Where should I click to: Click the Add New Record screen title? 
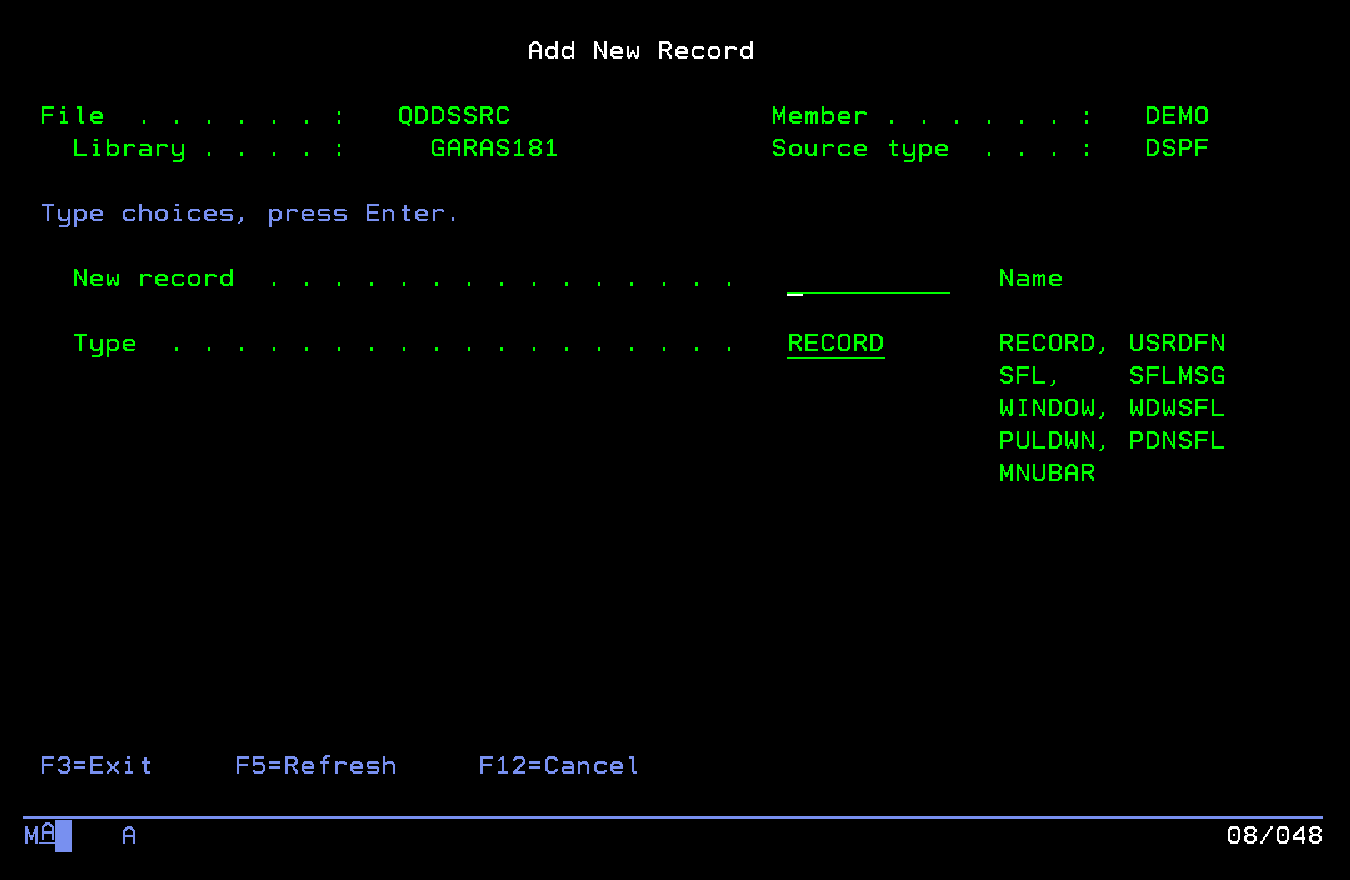tap(641, 51)
